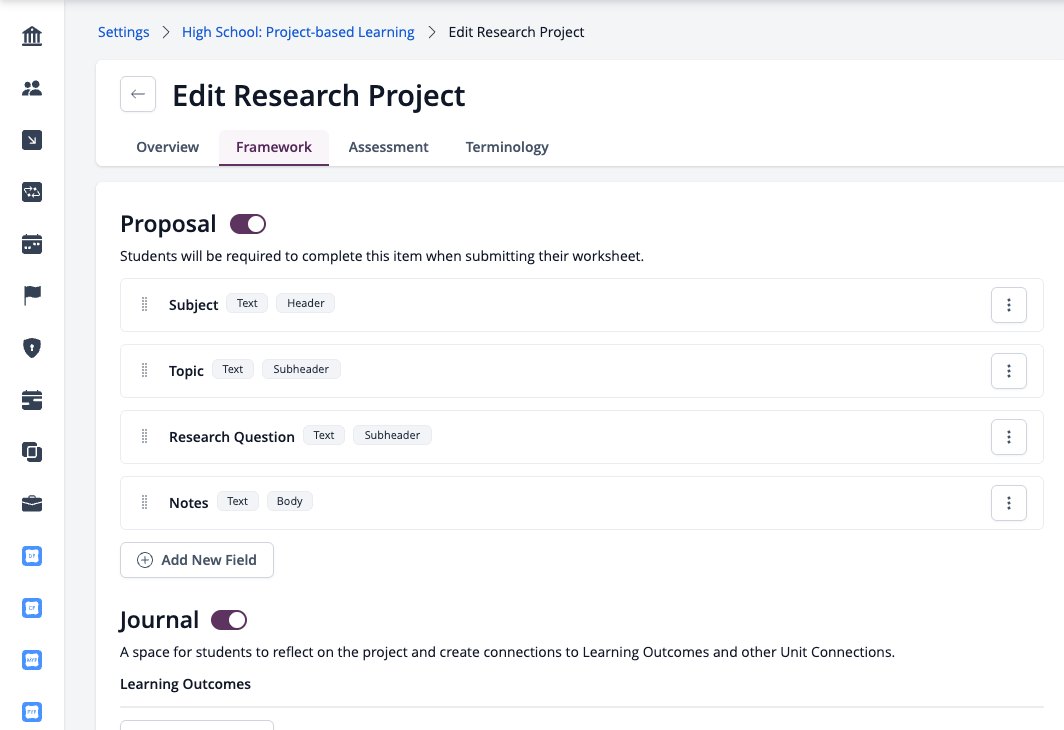Switch to the Assessment tab
The height and width of the screenshot is (730, 1064).
(388, 147)
